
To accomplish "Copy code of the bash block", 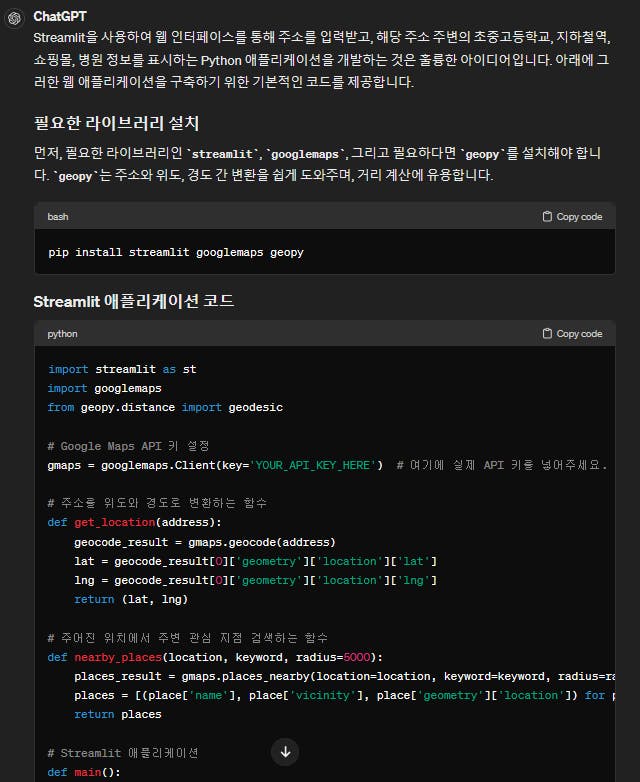I will (572, 216).
